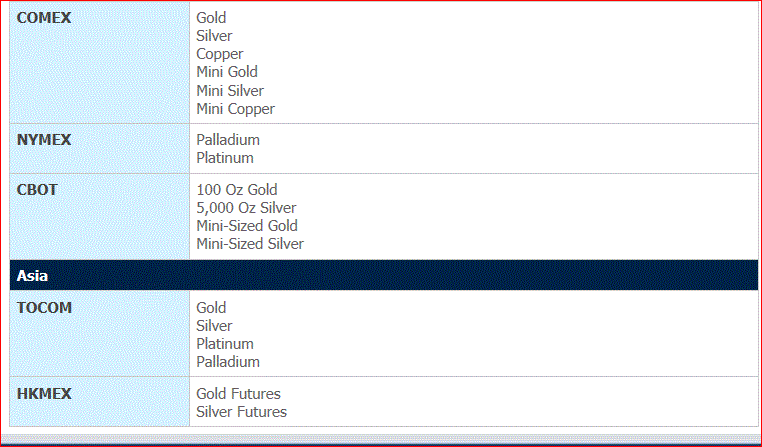Select Mini Gold under COMEX
The image size is (762, 447).
227,72
